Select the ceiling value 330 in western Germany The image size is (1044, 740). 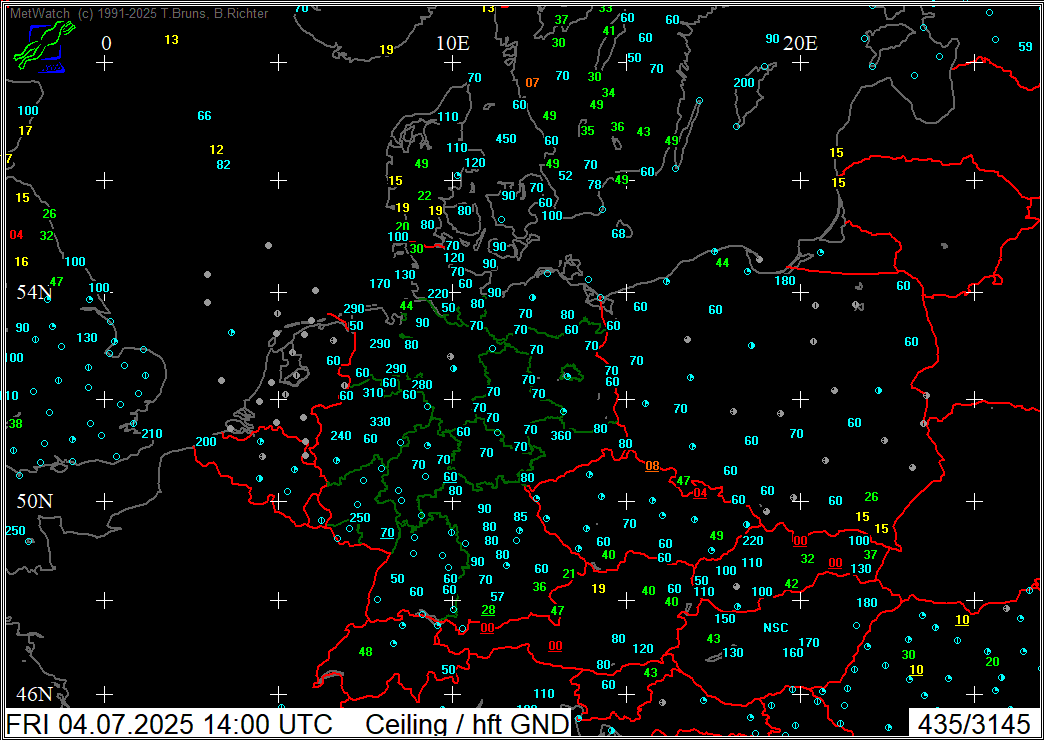click(380, 422)
